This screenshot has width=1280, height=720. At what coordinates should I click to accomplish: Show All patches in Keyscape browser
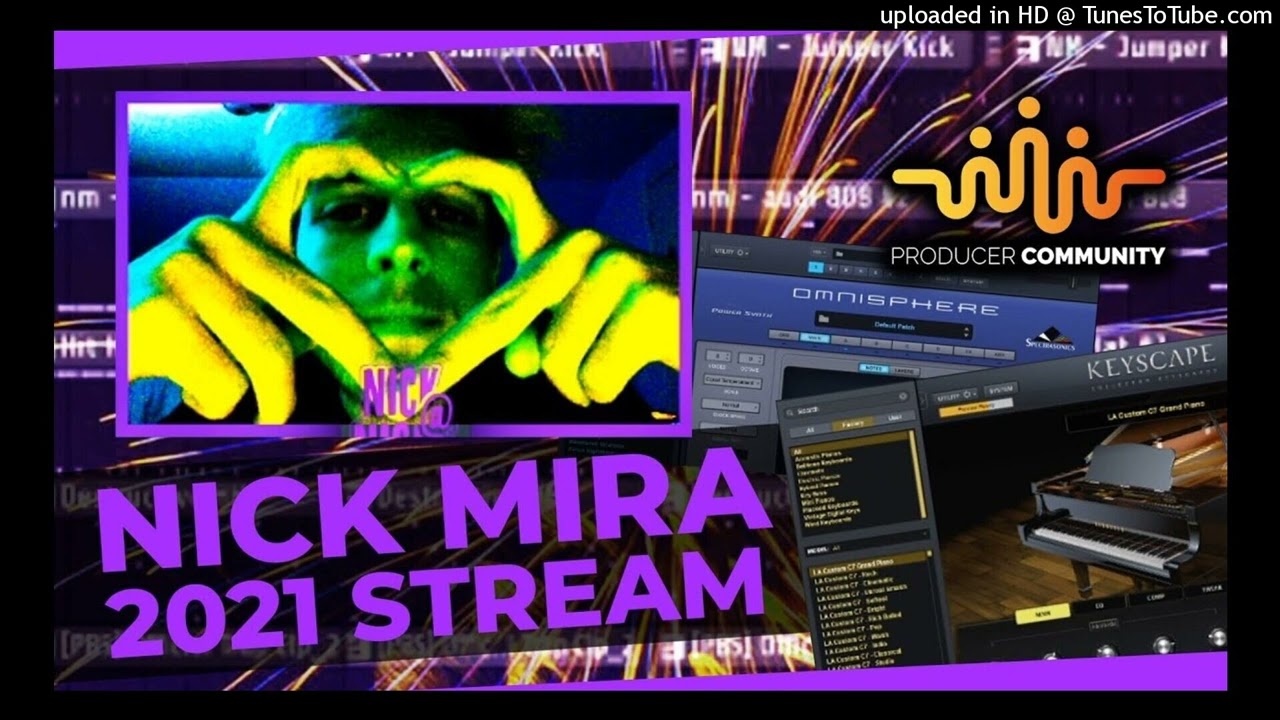coord(810,430)
